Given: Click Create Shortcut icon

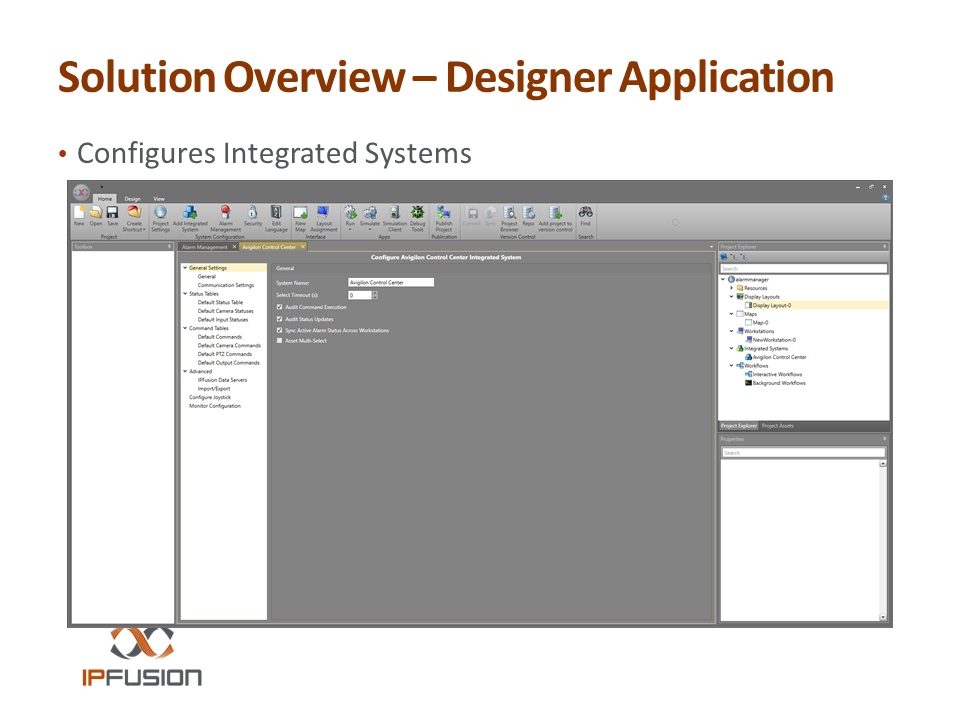Looking at the screenshot, I should (134, 212).
